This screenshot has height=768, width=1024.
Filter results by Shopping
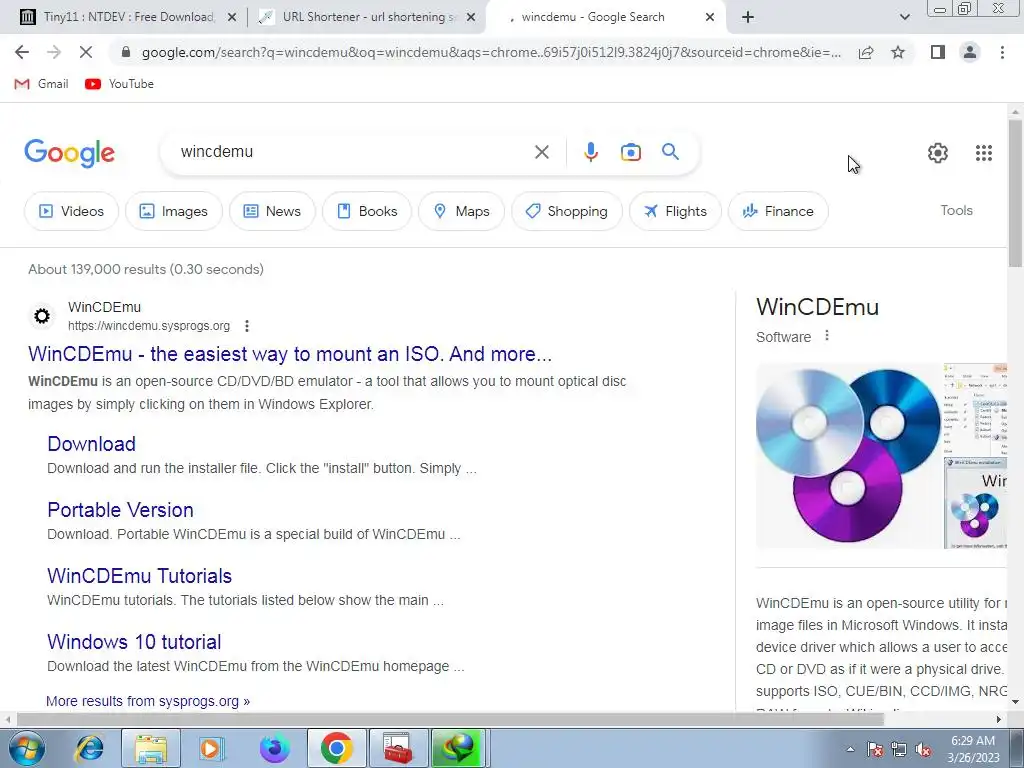tap(567, 211)
